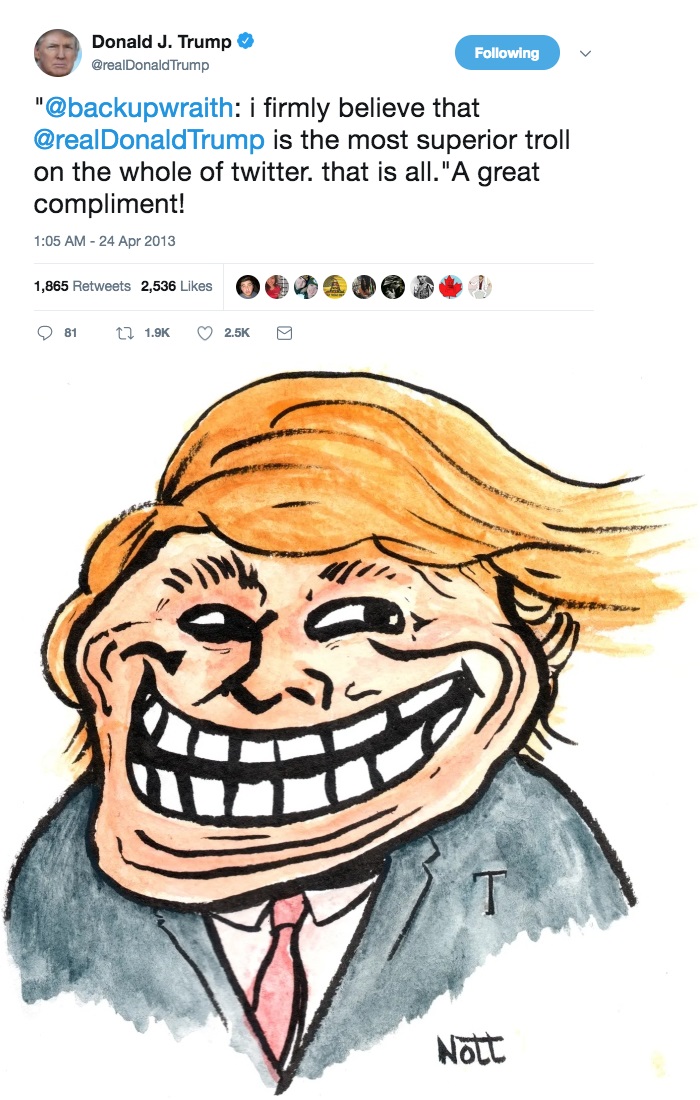The width and height of the screenshot is (700, 1100).
Task: View the 2,536 Likes list
Action: [x=176, y=286]
